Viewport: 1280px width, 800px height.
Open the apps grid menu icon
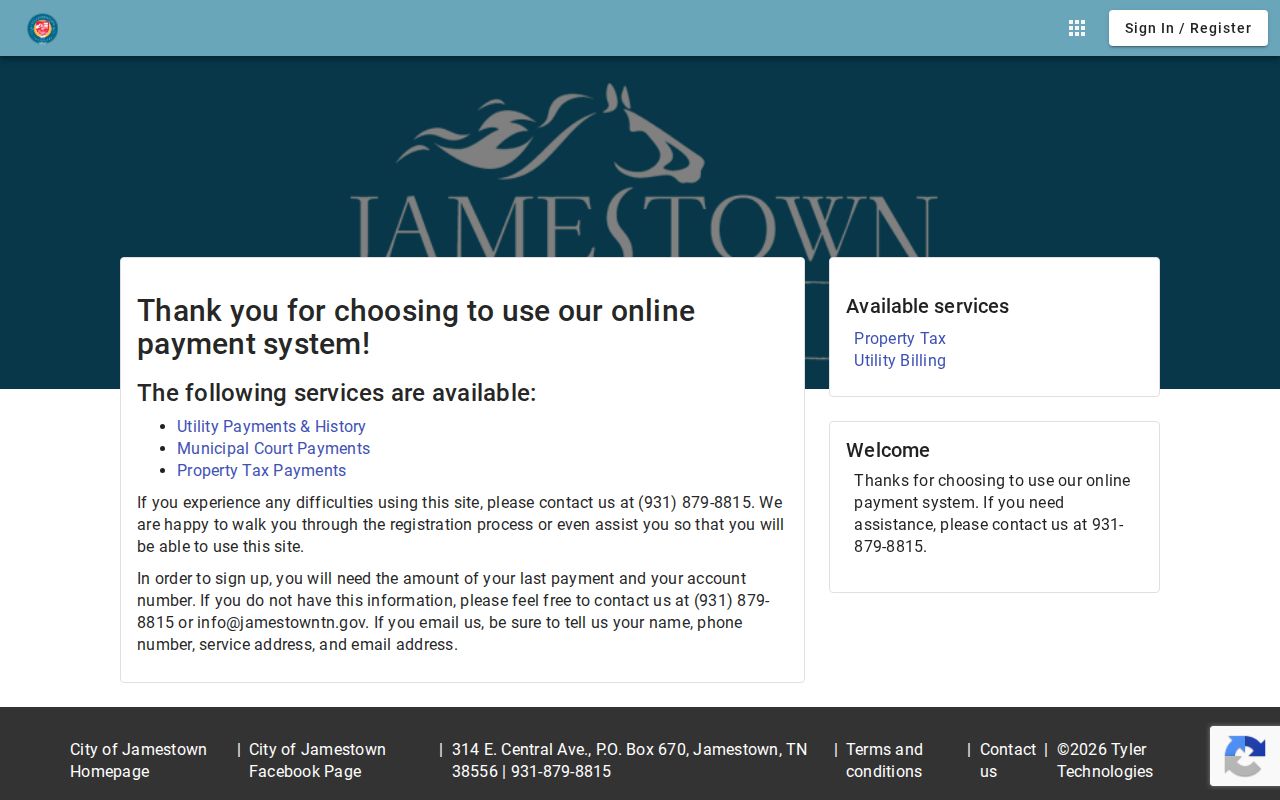(x=1077, y=28)
